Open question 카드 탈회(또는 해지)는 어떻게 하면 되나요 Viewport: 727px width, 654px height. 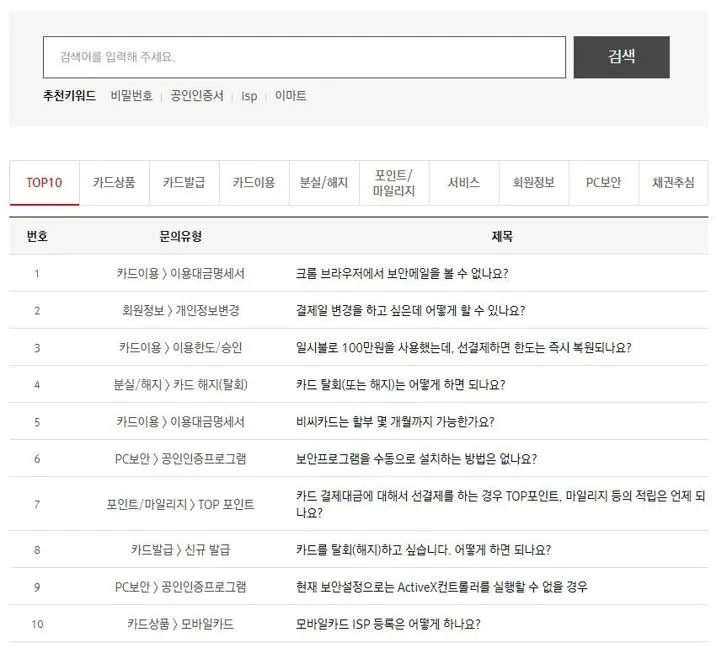click(400, 385)
